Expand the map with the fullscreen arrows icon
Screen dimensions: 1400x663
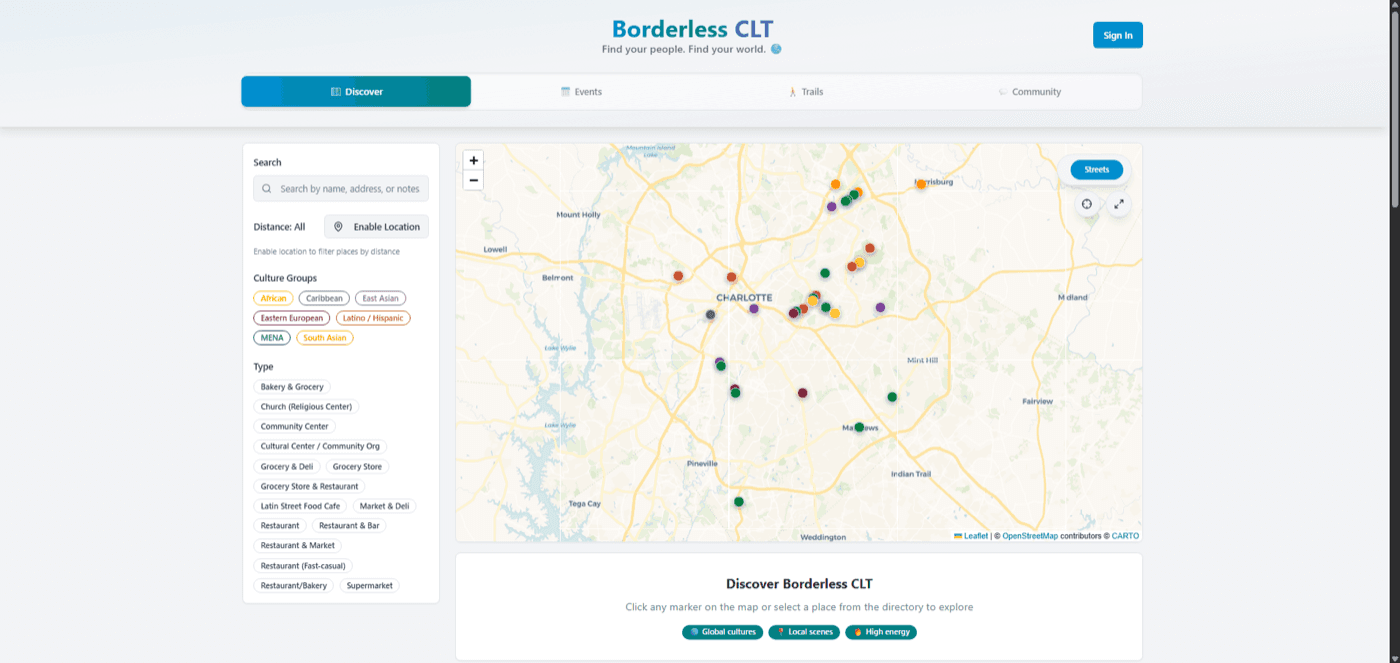(x=1119, y=204)
